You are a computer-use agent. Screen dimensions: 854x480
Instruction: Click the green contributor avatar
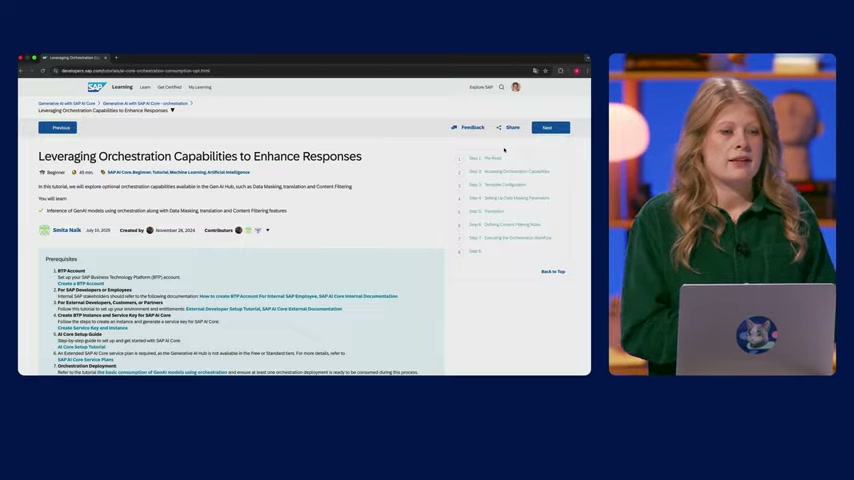tap(248, 230)
